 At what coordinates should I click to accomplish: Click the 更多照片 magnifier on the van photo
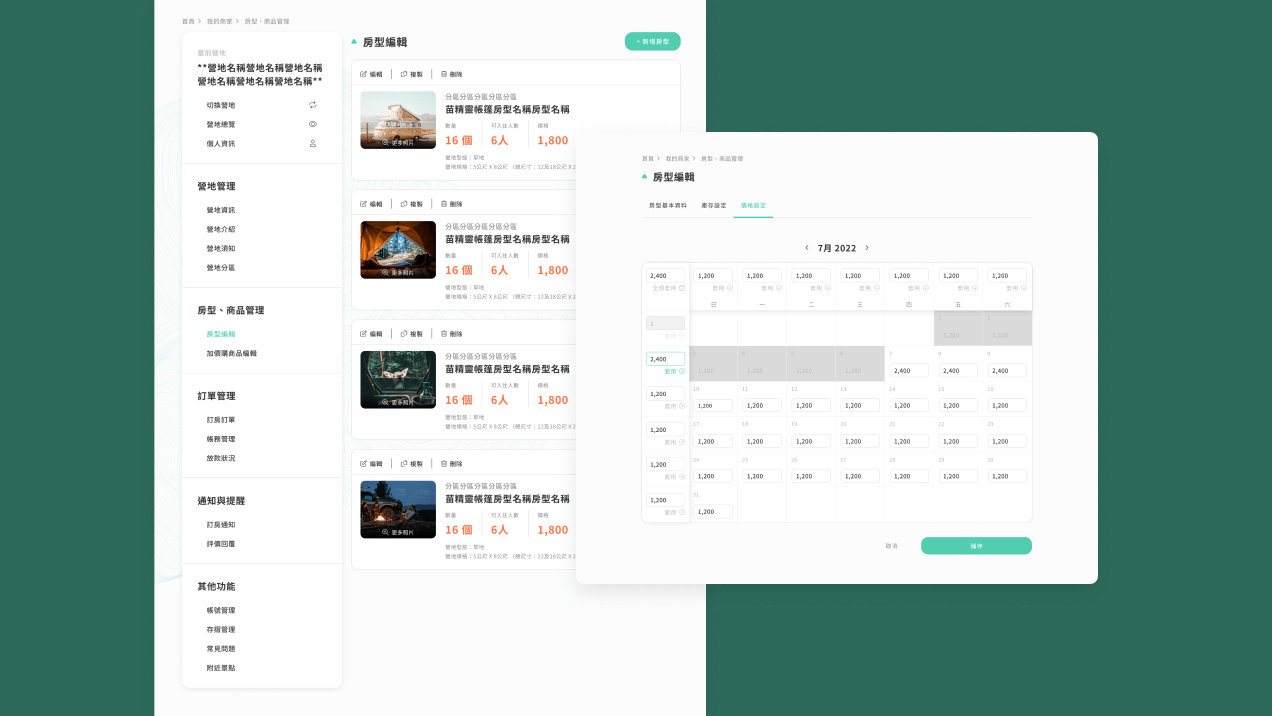[x=385, y=142]
